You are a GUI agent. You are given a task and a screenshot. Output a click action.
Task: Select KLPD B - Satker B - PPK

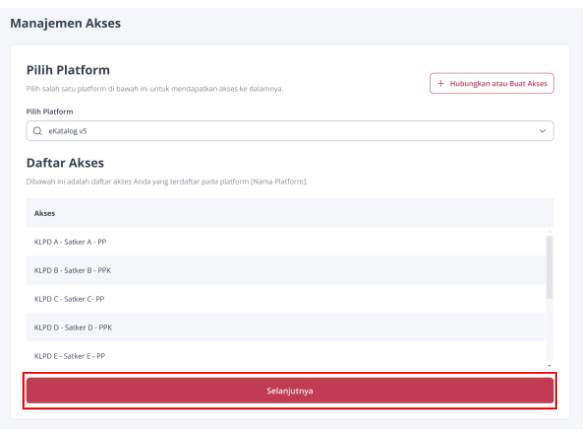(286, 270)
